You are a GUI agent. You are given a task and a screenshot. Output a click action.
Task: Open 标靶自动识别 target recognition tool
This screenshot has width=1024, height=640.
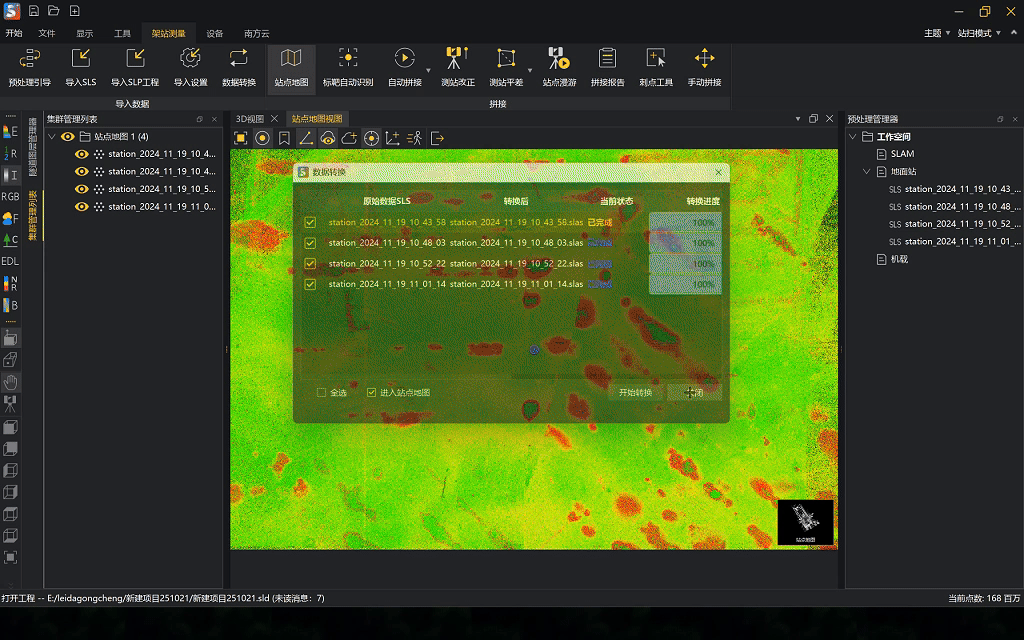click(347, 66)
